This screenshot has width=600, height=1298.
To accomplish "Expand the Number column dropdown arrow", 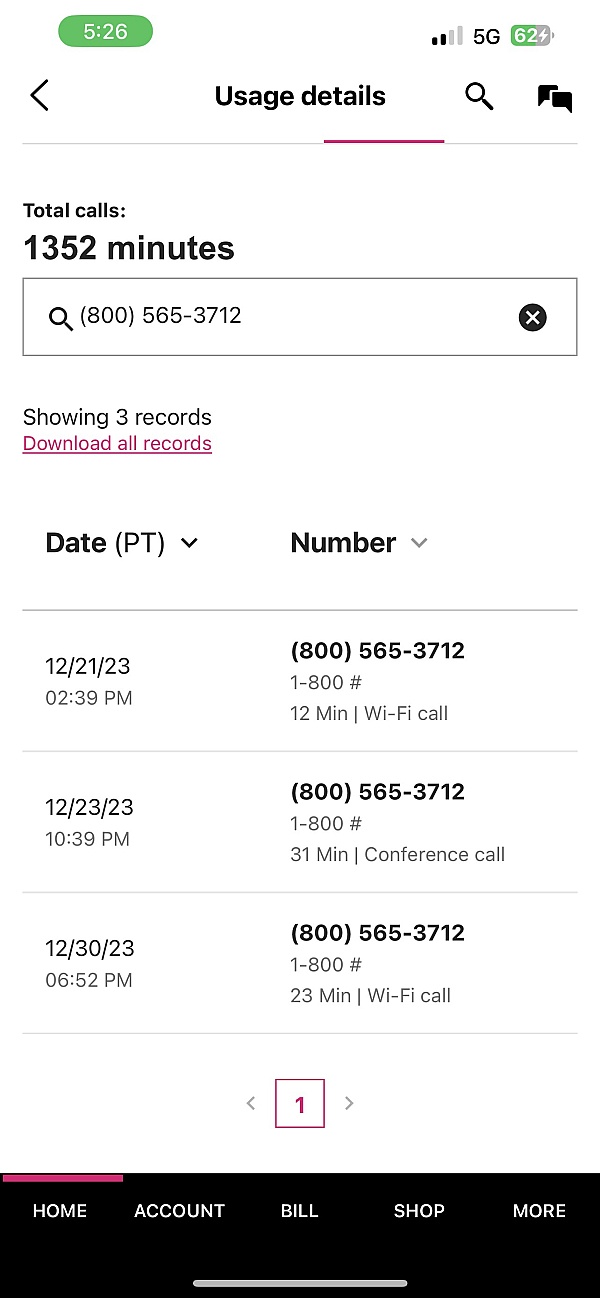I will (419, 543).
